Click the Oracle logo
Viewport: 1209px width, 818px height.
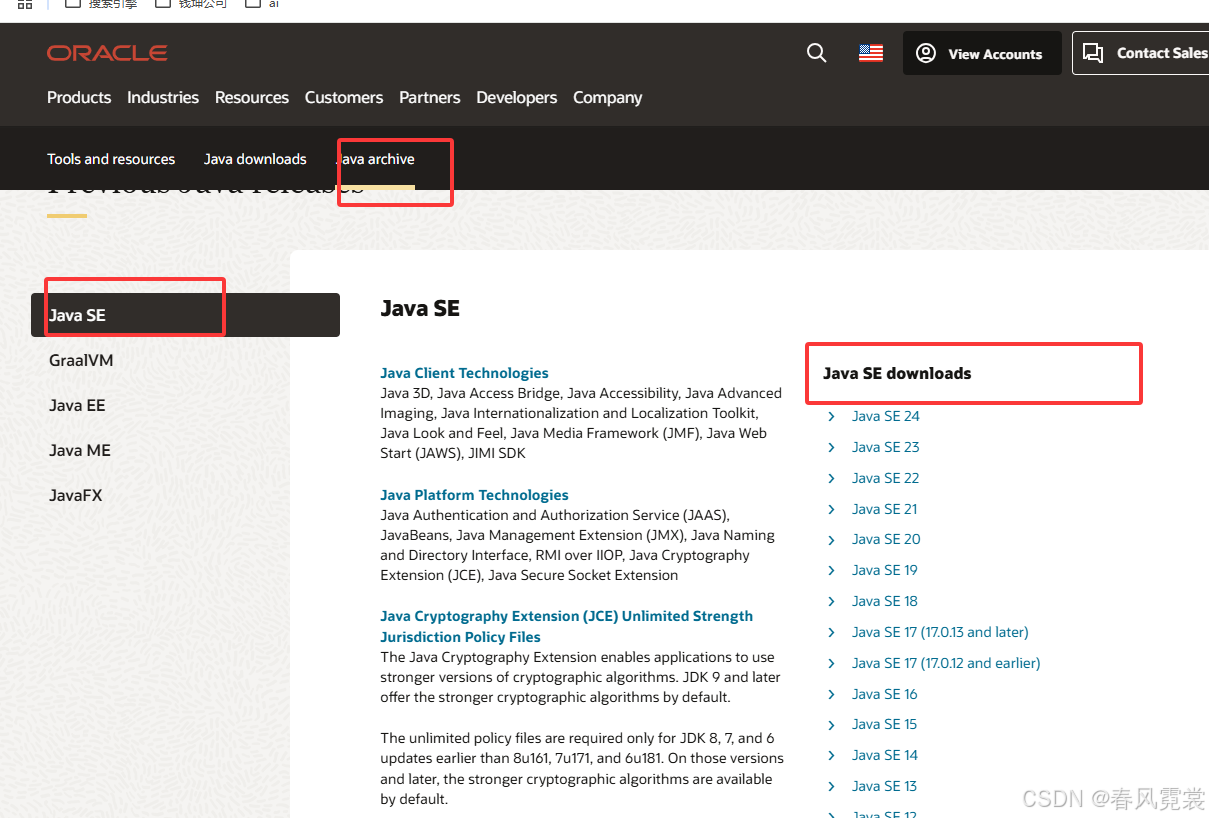(x=107, y=53)
